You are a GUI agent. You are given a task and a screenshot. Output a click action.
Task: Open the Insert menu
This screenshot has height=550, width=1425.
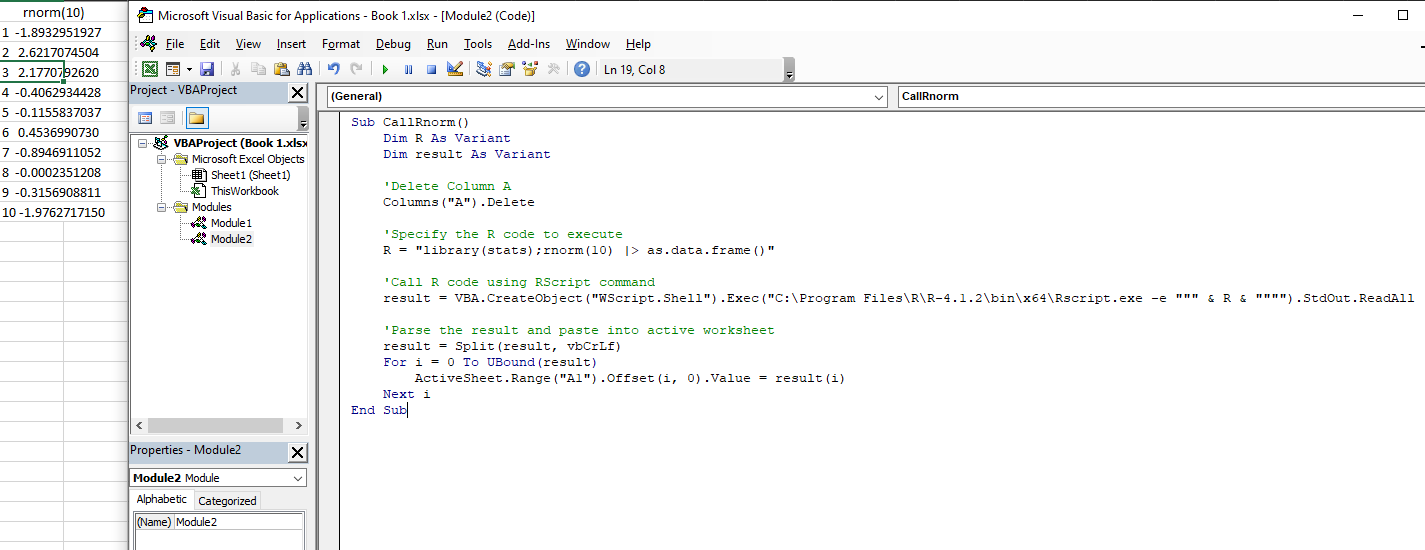pos(291,44)
